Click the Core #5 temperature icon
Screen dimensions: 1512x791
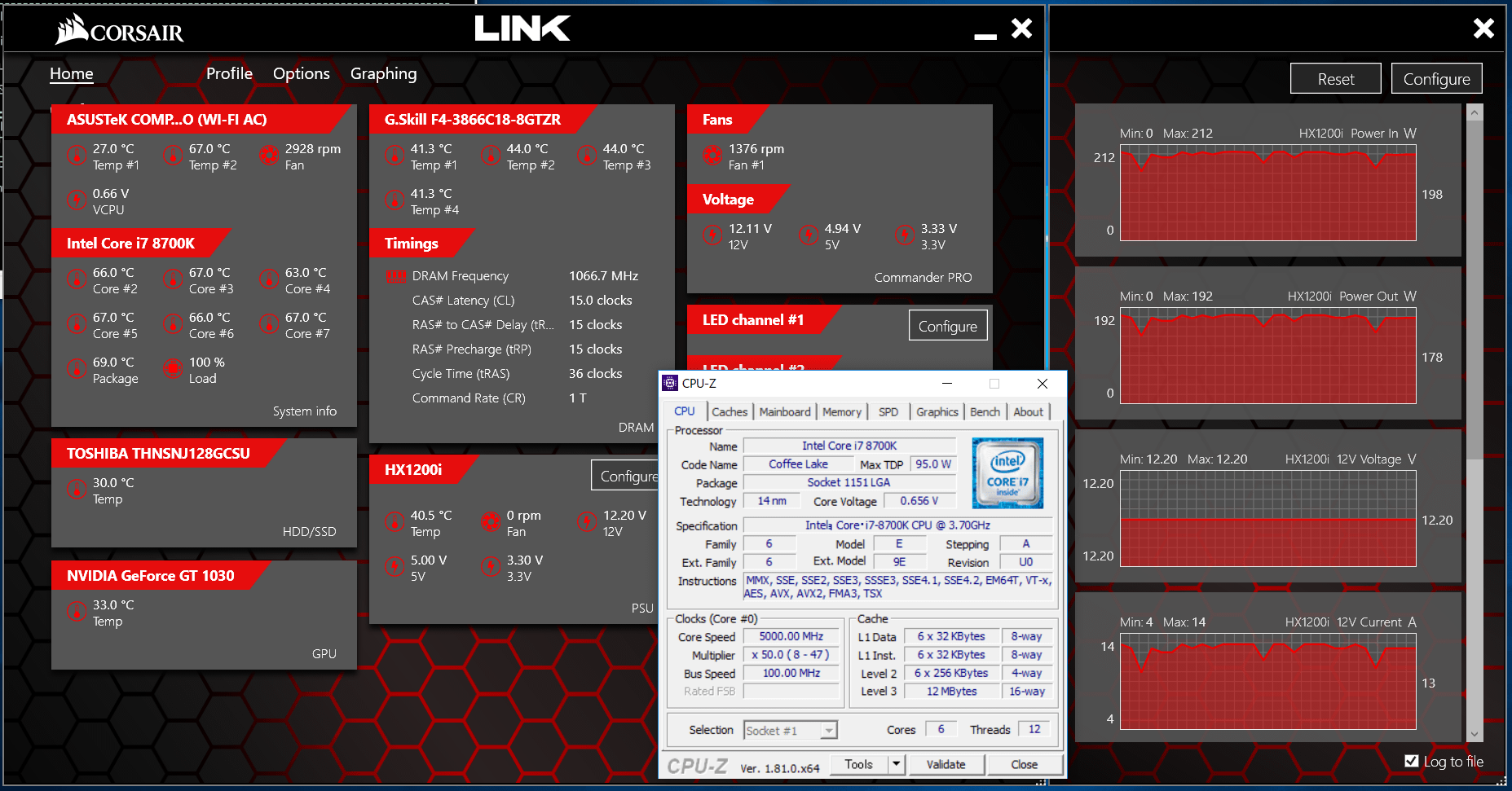point(77,324)
